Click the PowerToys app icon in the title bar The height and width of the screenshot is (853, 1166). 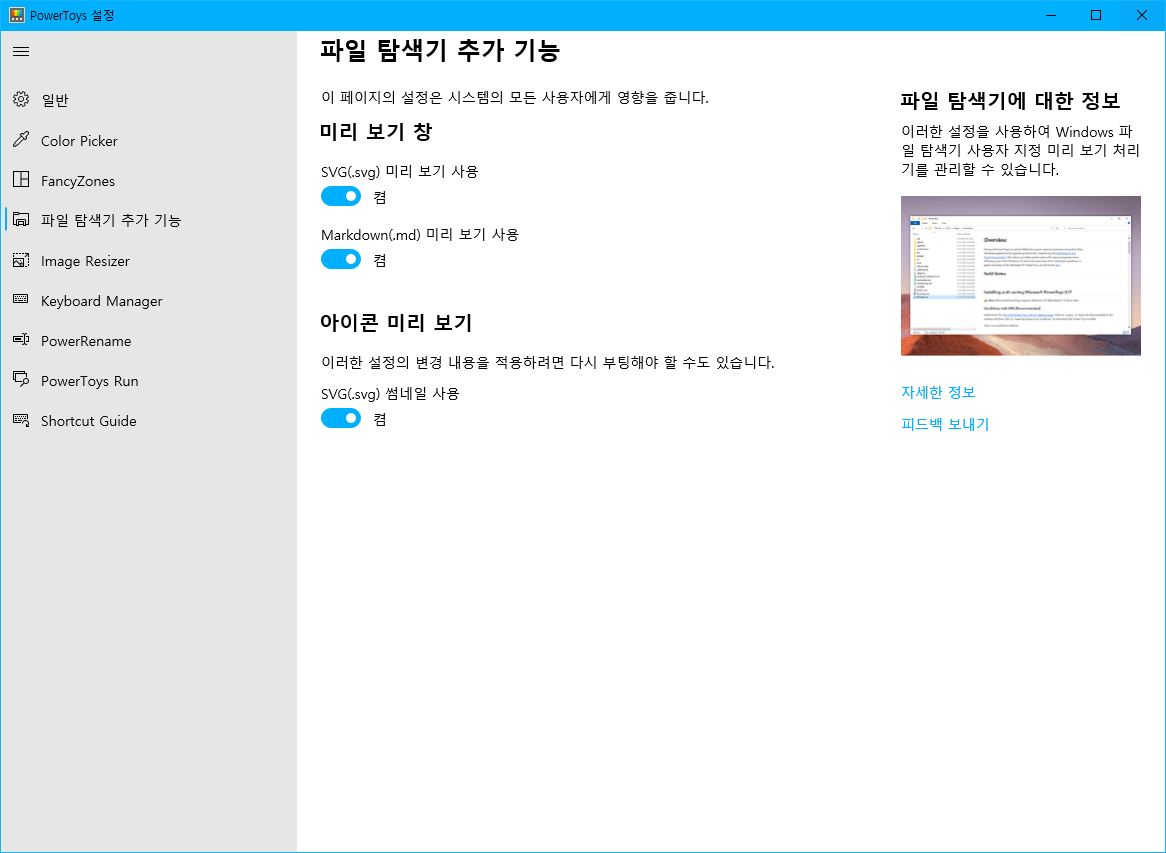coord(16,15)
